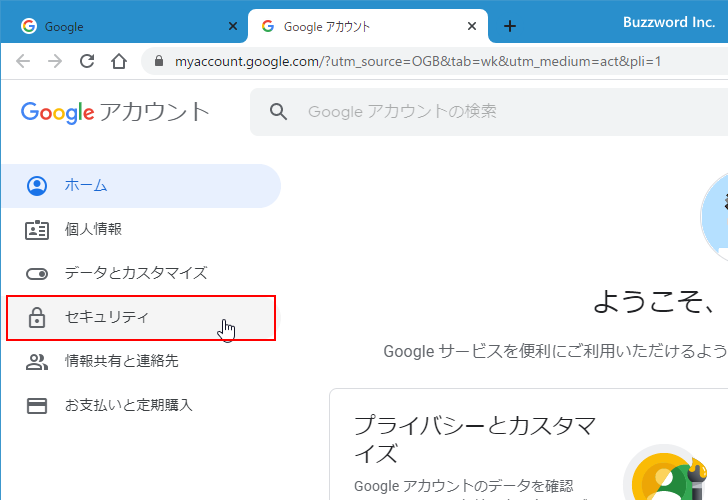Go forward to the next page

pyautogui.click(x=55, y=61)
